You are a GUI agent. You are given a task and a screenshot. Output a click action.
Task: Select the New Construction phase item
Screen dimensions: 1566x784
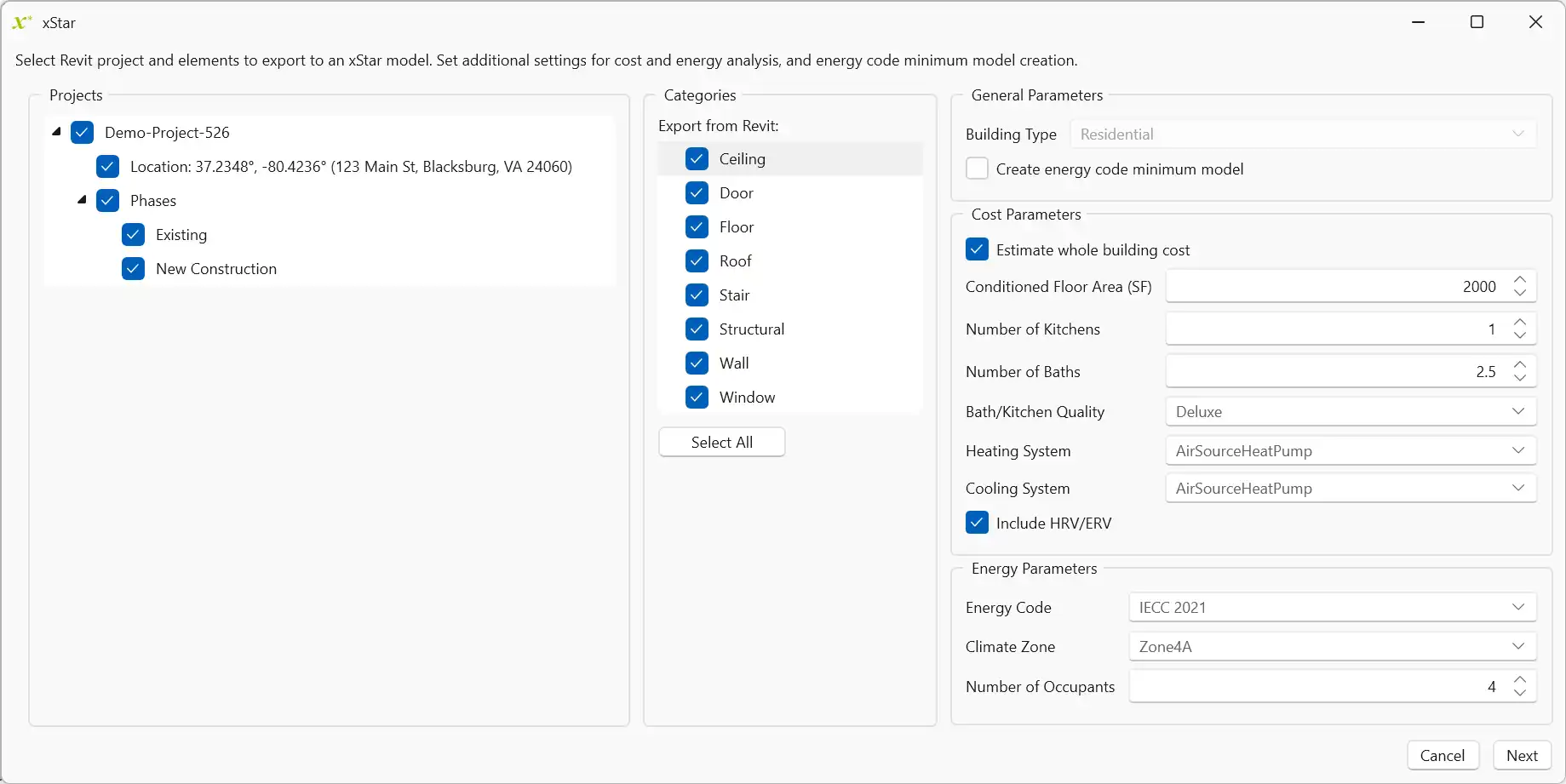coord(216,269)
